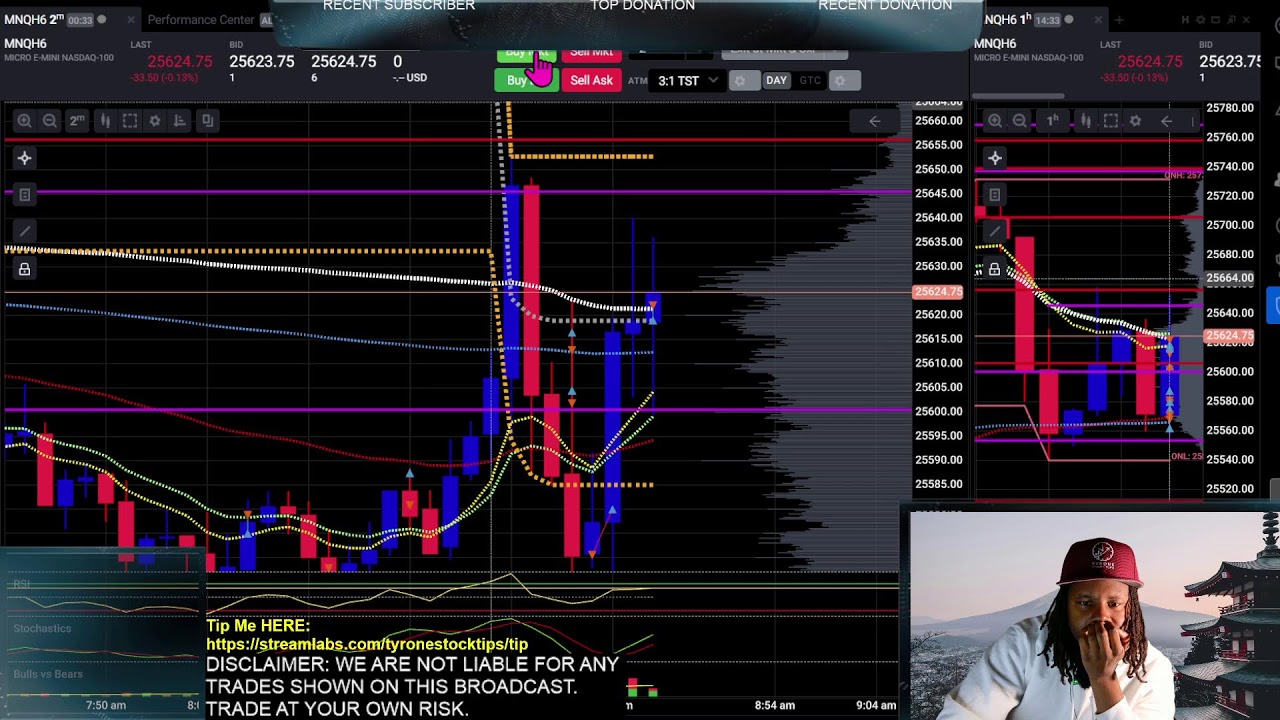The width and height of the screenshot is (1280, 720).
Task: Click the 25664.00 price marker on 1h chart
Action: (1229, 278)
